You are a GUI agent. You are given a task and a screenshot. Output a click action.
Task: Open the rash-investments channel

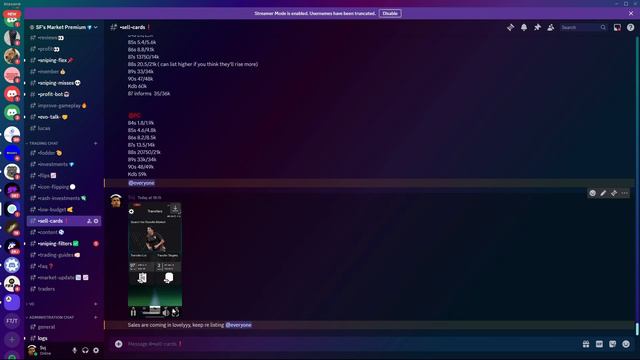[64, 198]
